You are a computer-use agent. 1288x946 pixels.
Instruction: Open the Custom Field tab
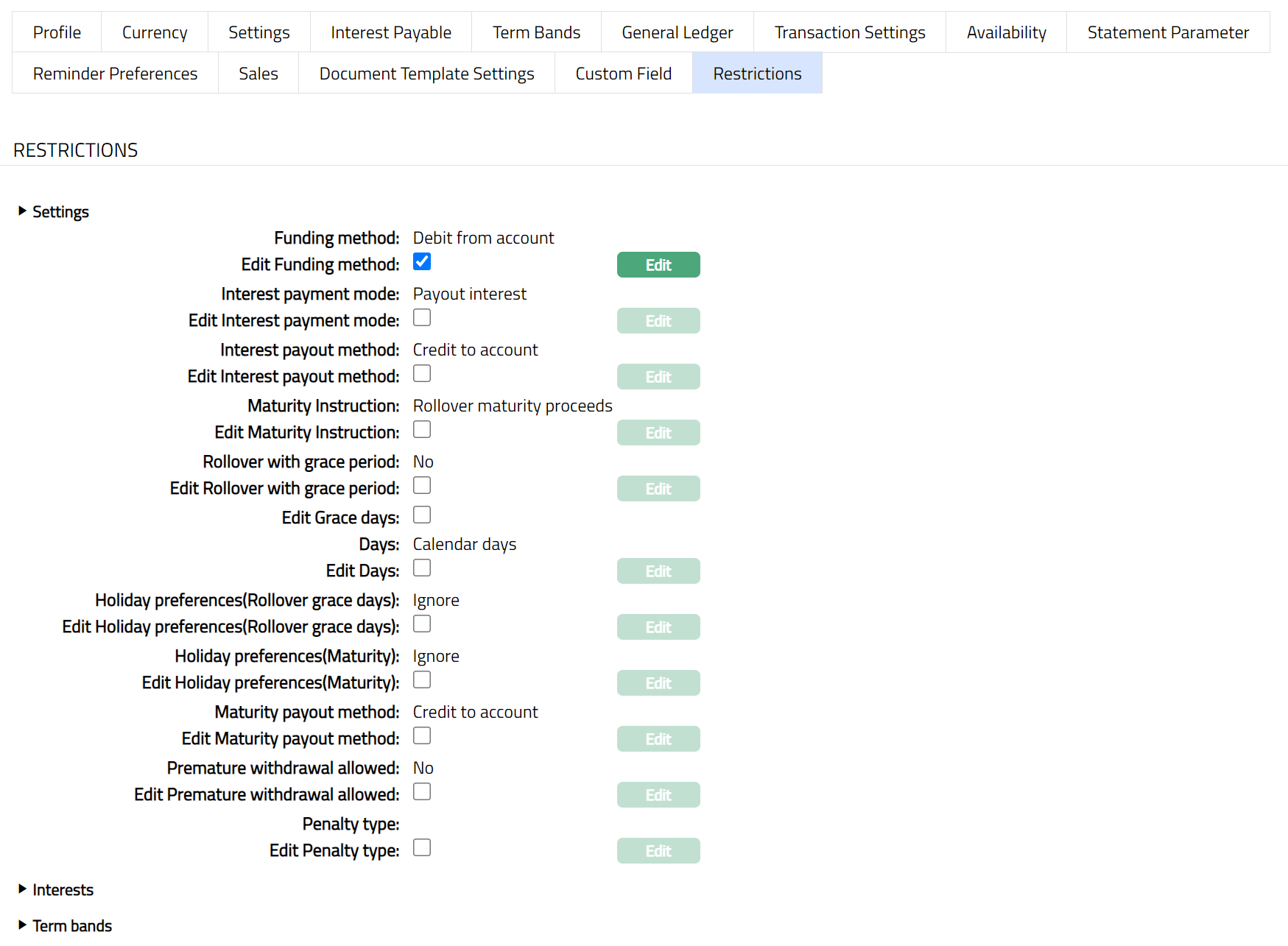coord(623,74)
